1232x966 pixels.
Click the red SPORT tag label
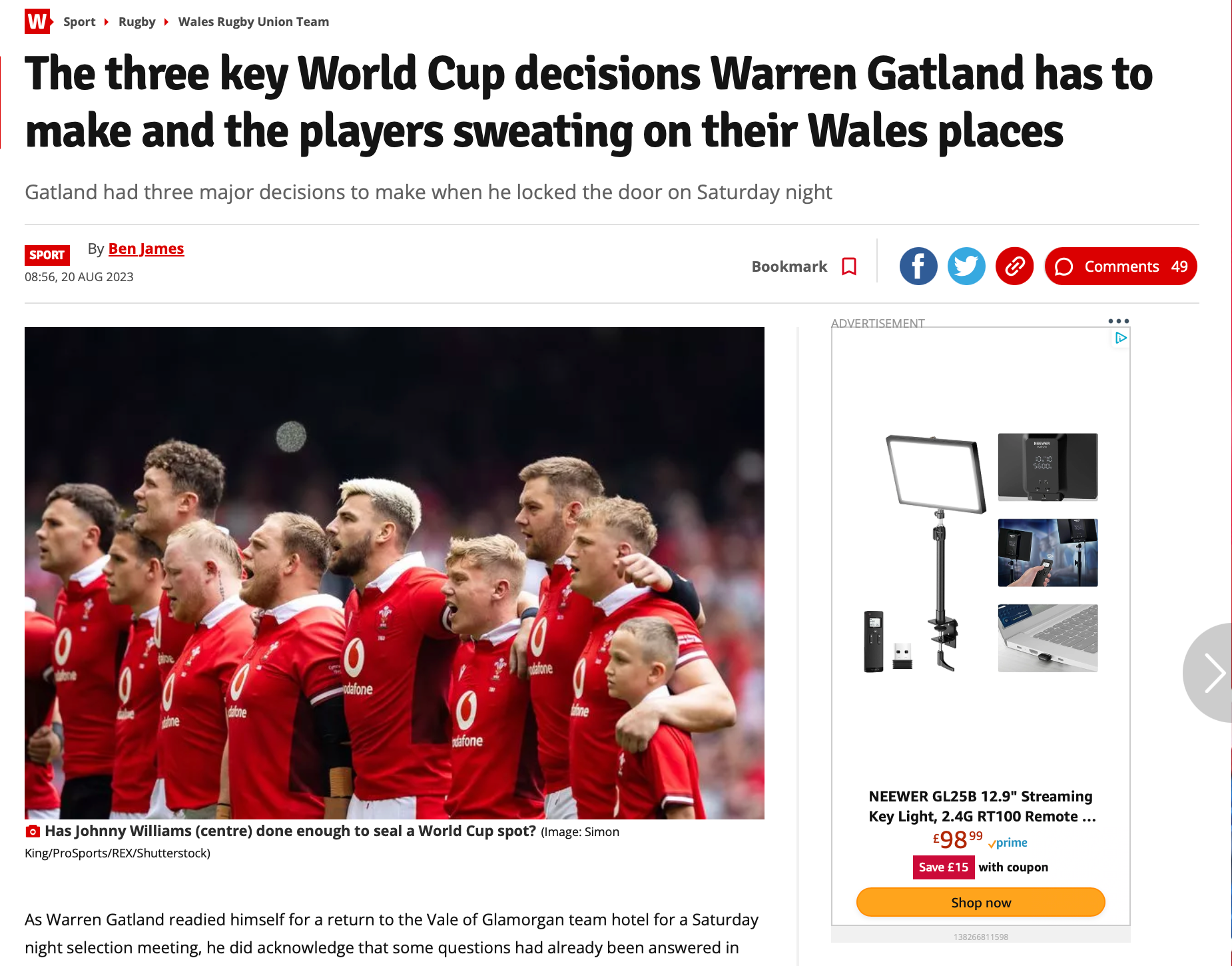47,255
